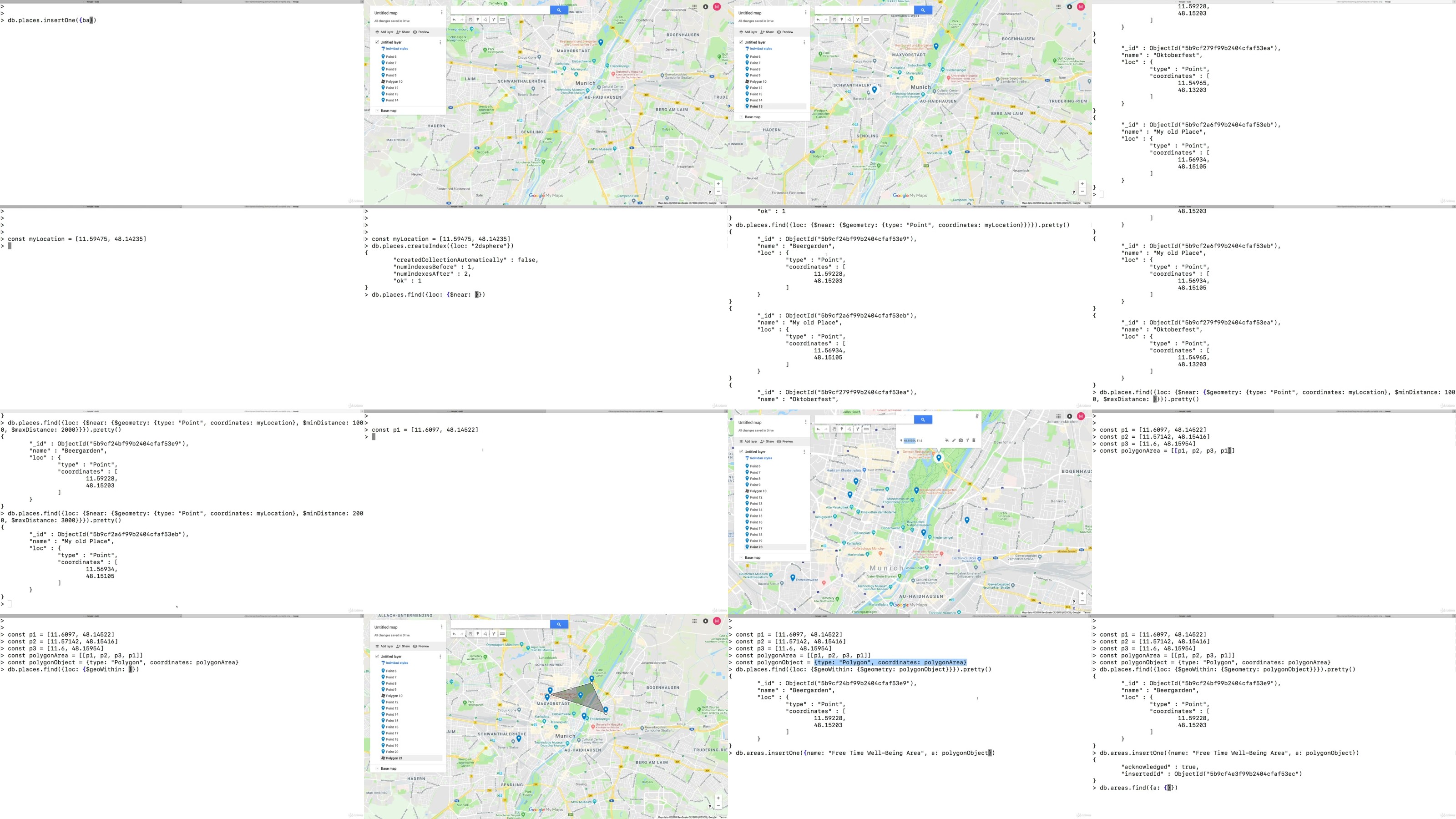
Task: Click the camera icon in the info window
Action: pyautogui.click(x=961, y=441)
